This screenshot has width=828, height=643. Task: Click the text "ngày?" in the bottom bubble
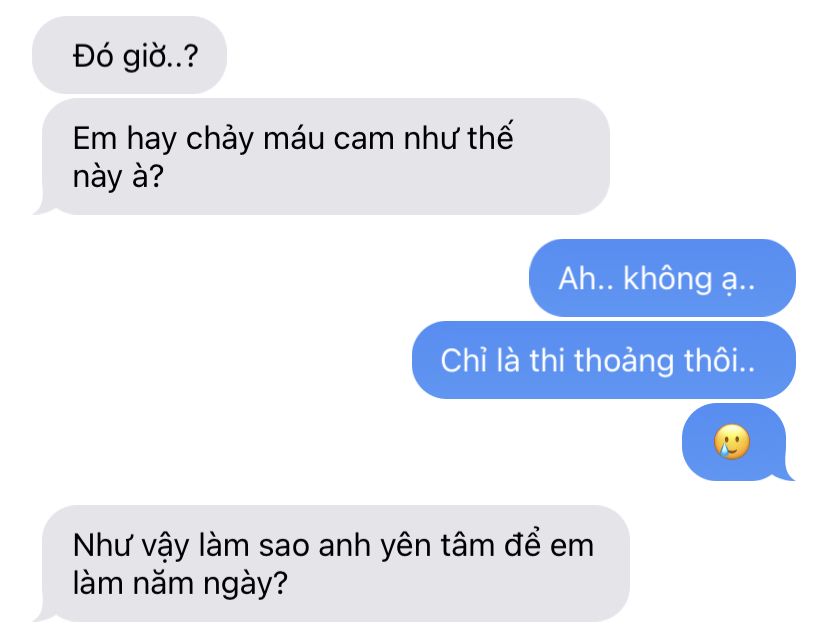pyautogui.click(x=246, y=585)
